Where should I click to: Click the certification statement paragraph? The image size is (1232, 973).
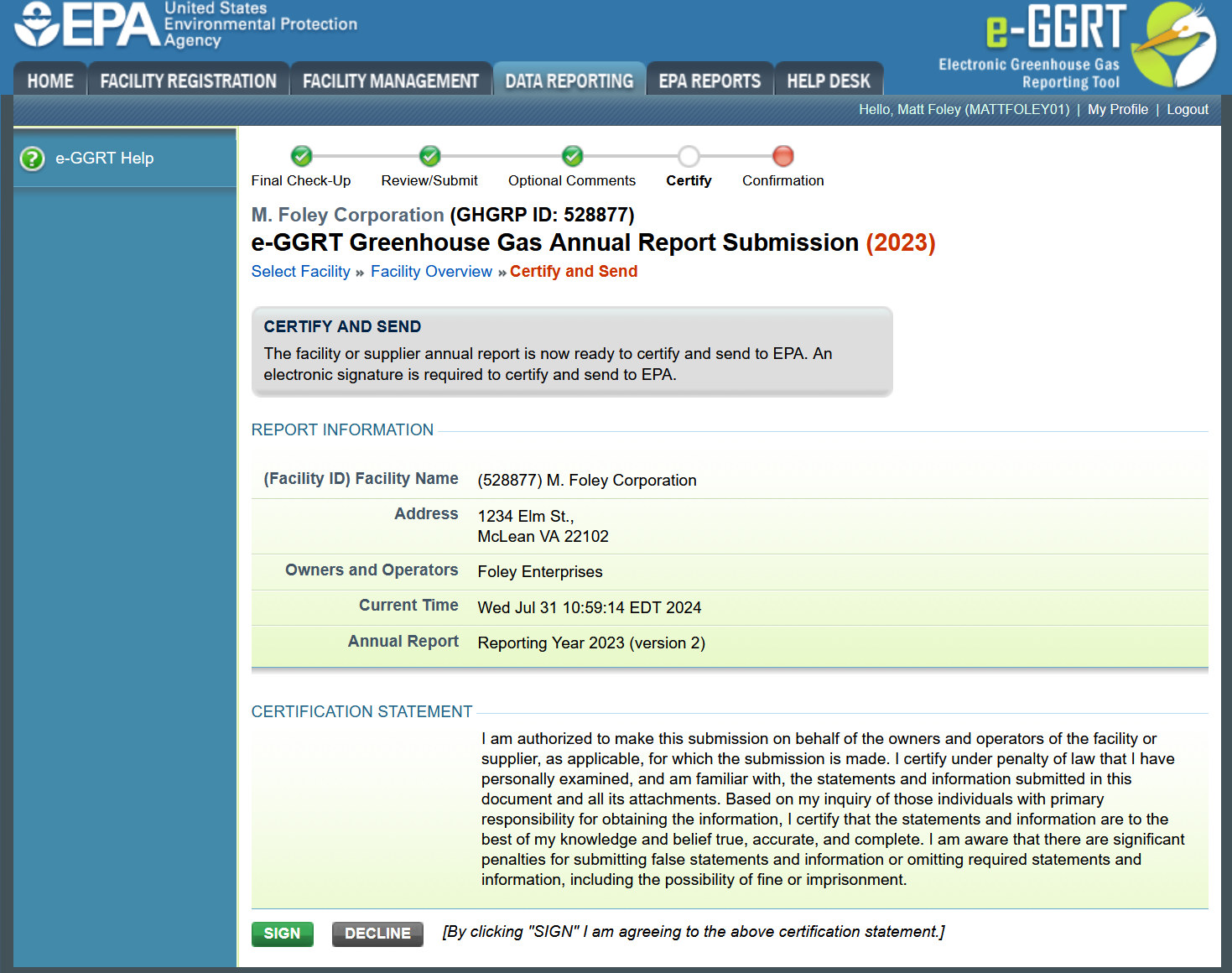pyautogui.click(x=833, y=809)
